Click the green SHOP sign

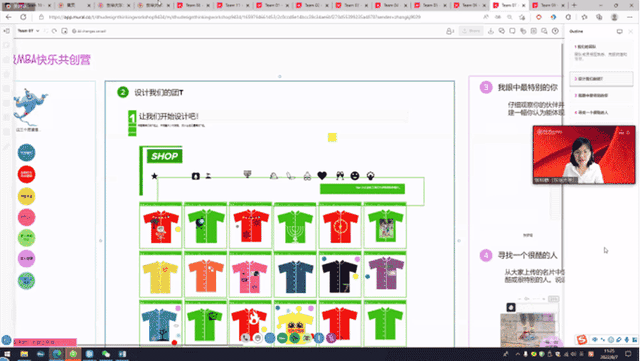pos(164,156)
